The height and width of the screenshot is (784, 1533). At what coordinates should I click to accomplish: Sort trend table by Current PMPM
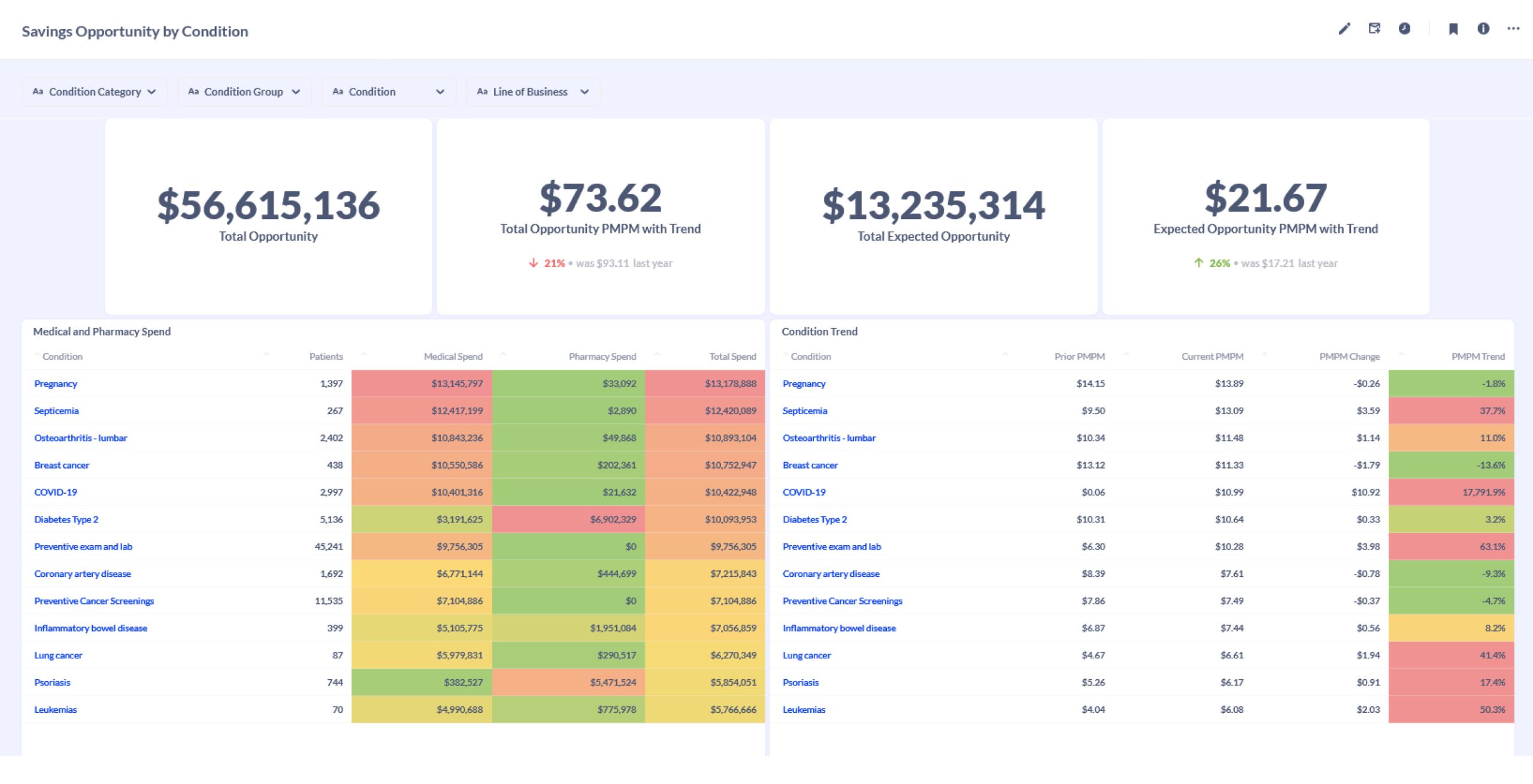click(x=1212, y=356)
